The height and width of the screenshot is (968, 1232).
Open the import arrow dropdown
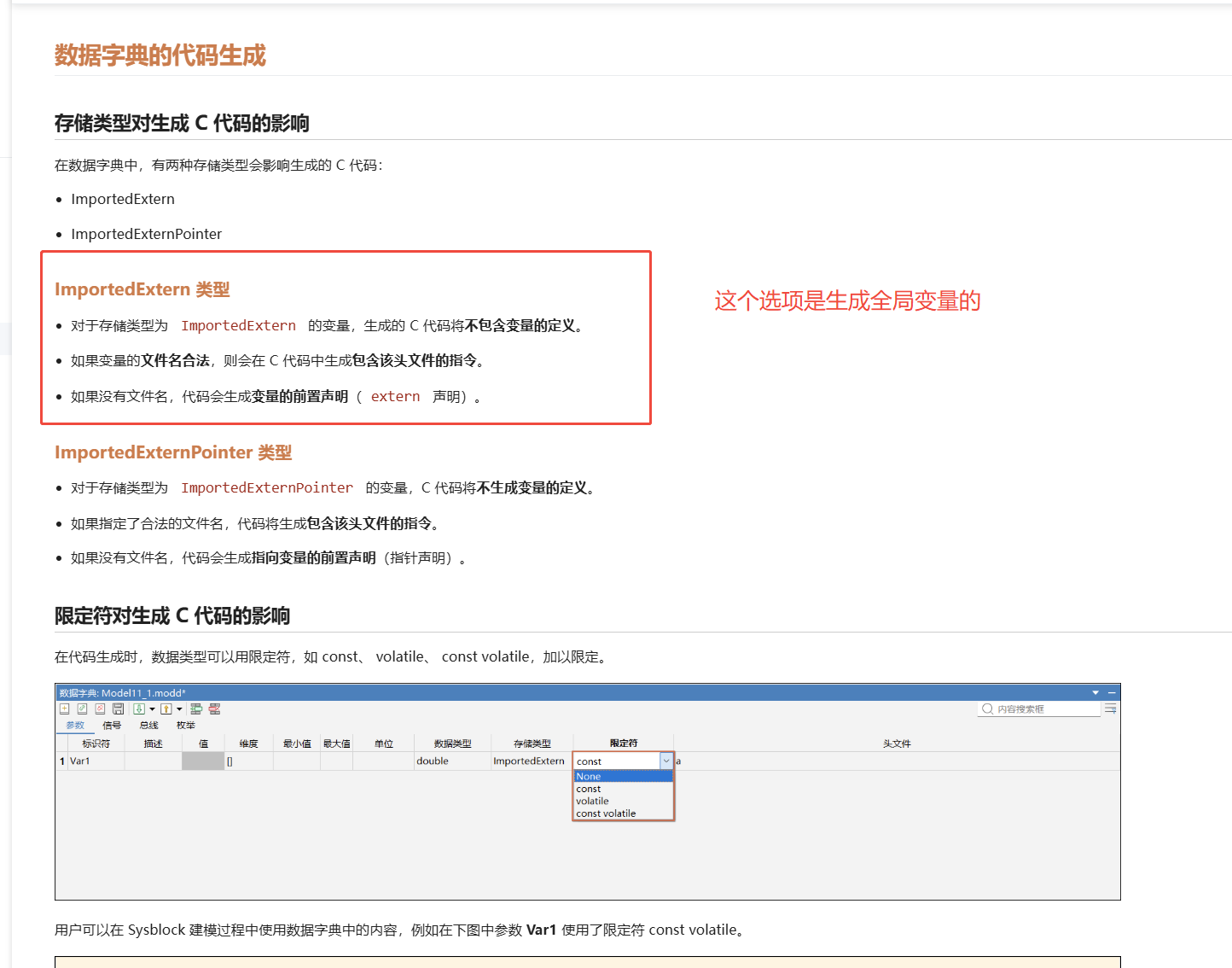pyautogui.click(x=152, y=709)
